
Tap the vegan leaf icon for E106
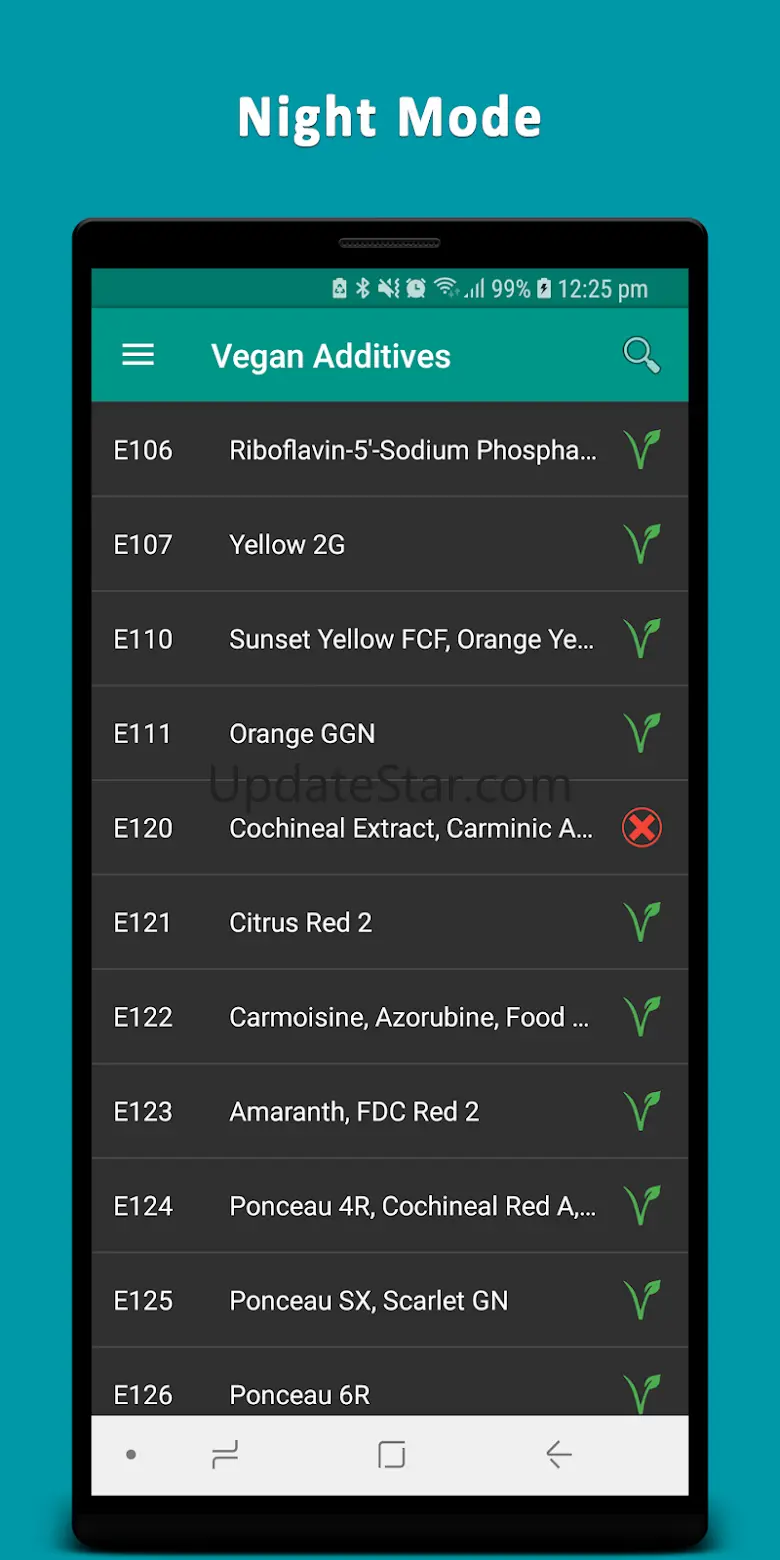click(x=641, y=450)
